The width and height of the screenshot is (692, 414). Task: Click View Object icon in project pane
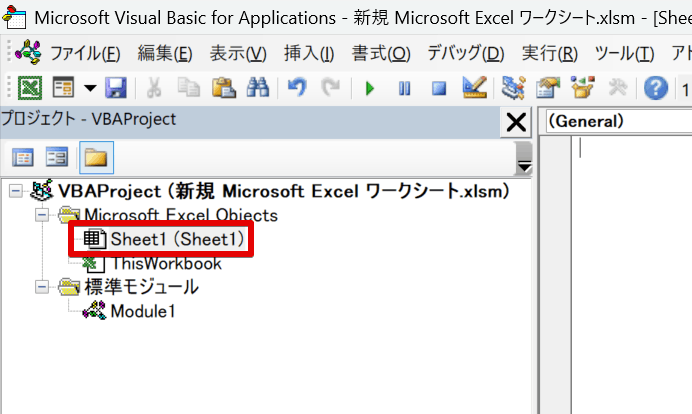(x=57, y=157)
